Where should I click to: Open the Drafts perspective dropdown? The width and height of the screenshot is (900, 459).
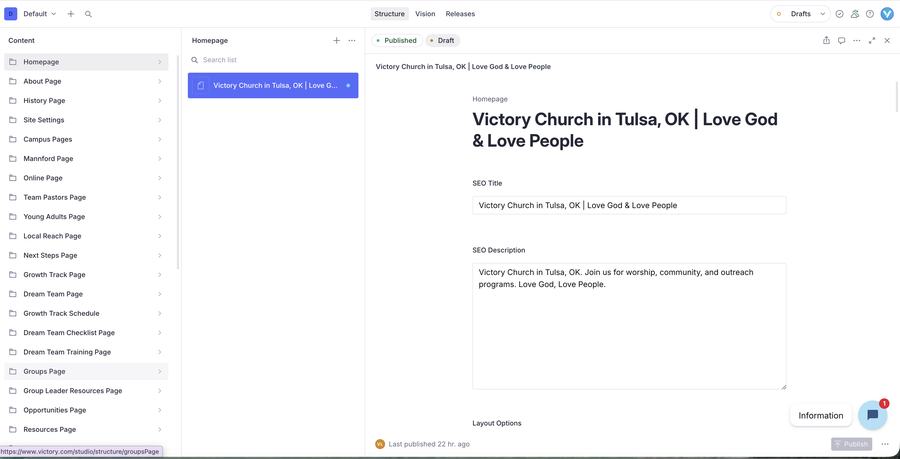pyautogui.click(x=800, y=14)
